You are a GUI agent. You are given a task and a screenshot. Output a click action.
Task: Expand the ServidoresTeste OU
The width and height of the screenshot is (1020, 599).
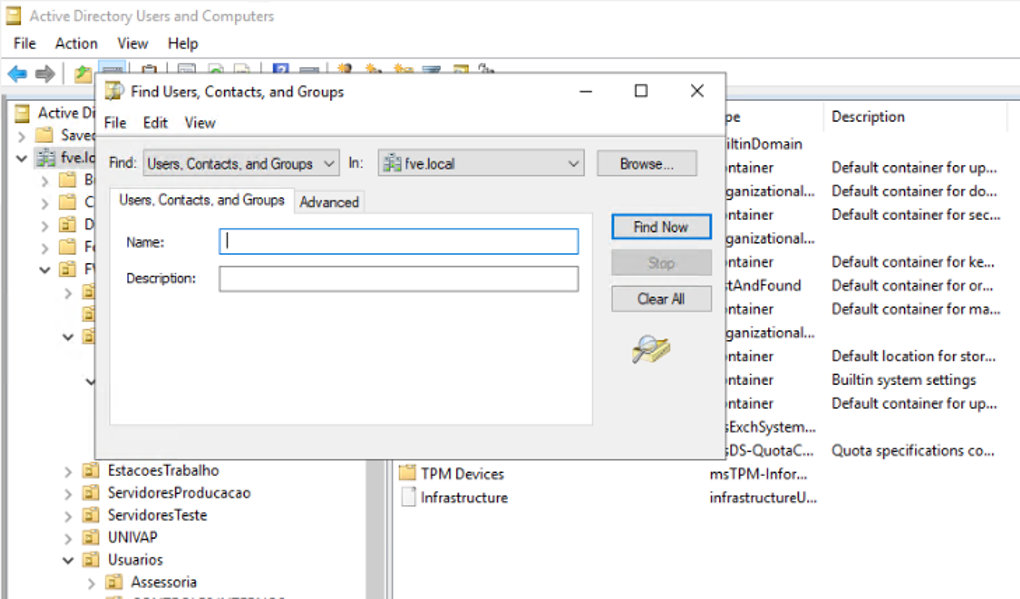click(x=68, y=516)
